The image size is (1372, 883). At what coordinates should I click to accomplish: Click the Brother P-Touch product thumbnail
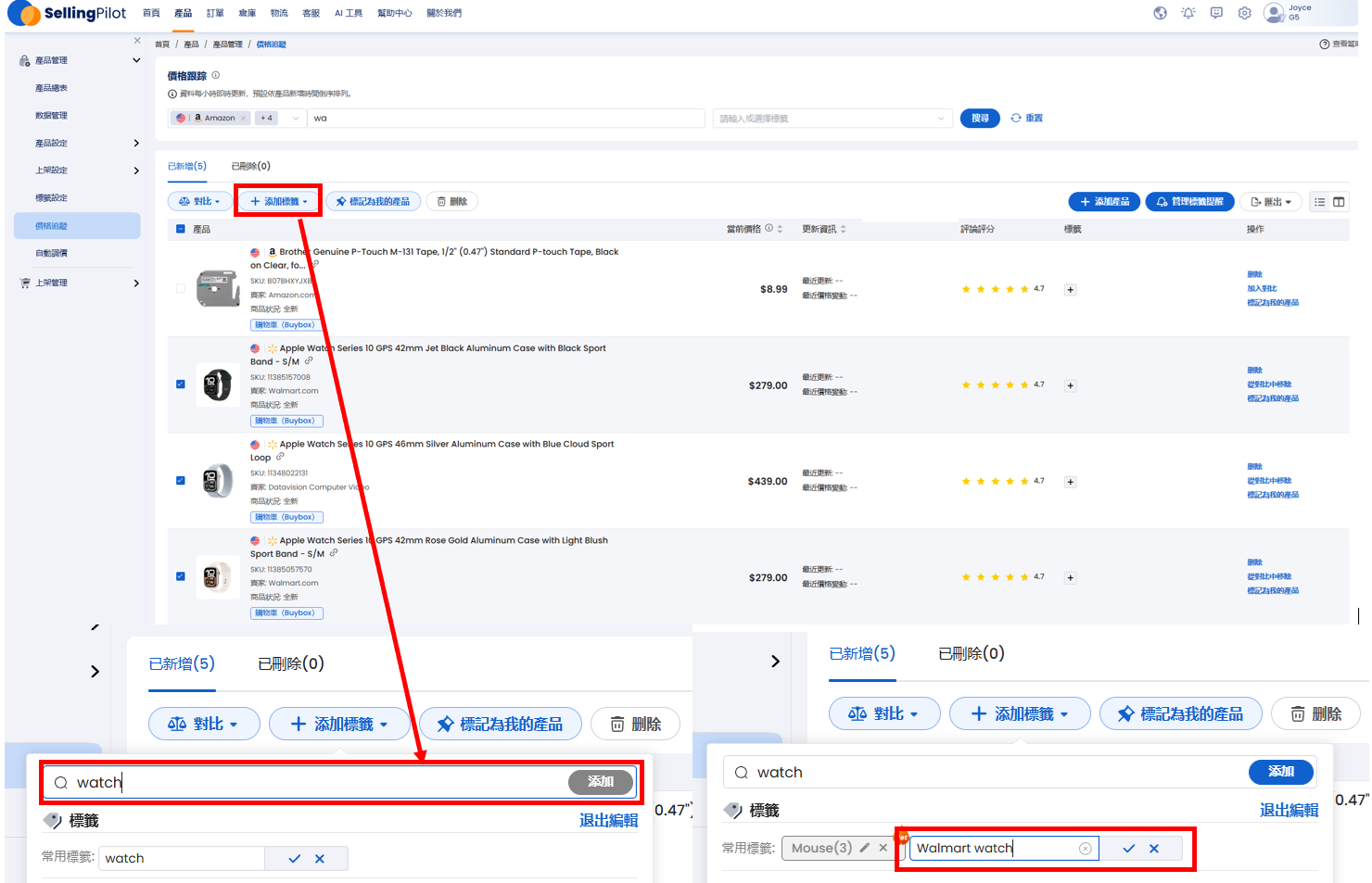click(x=218, y=288)
